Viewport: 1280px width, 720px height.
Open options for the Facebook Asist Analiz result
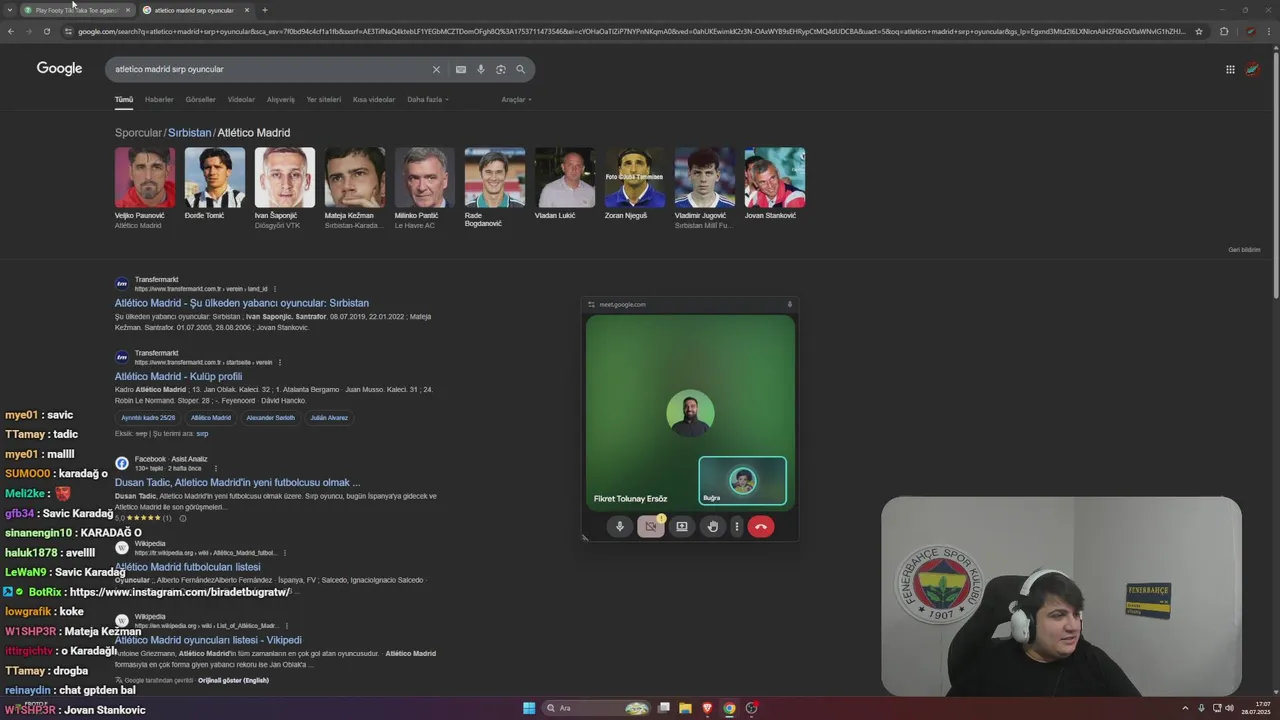(216, 468)
